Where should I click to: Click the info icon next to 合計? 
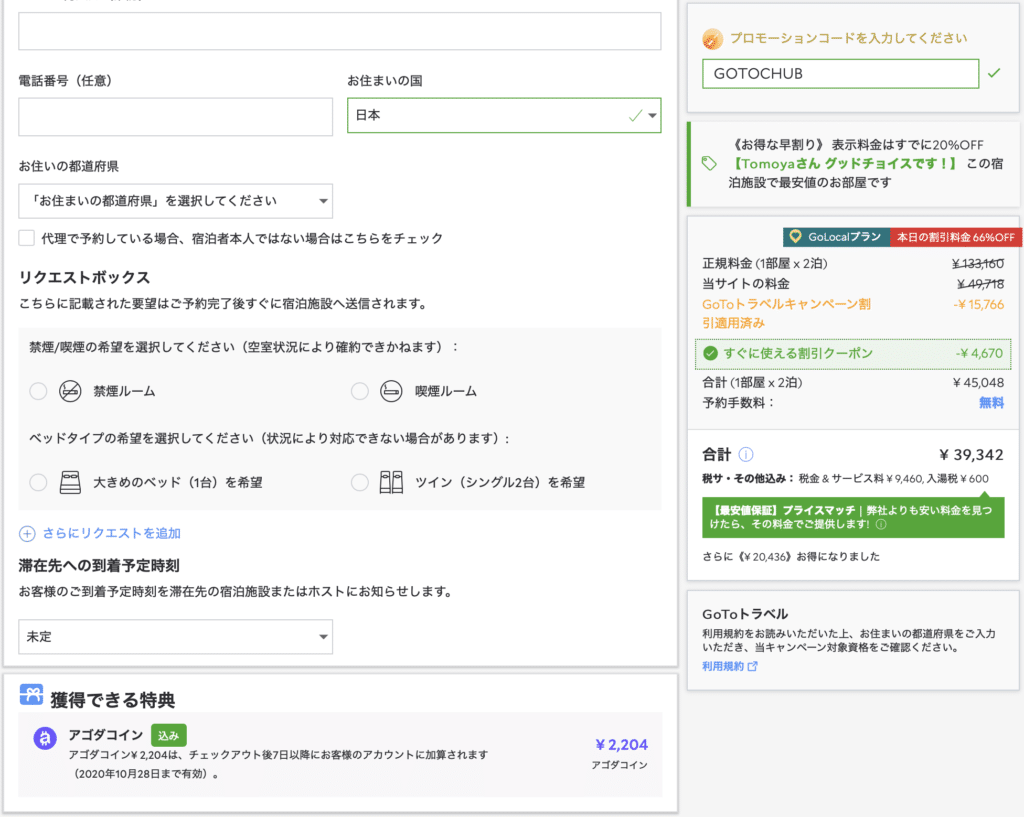[745, 454]
